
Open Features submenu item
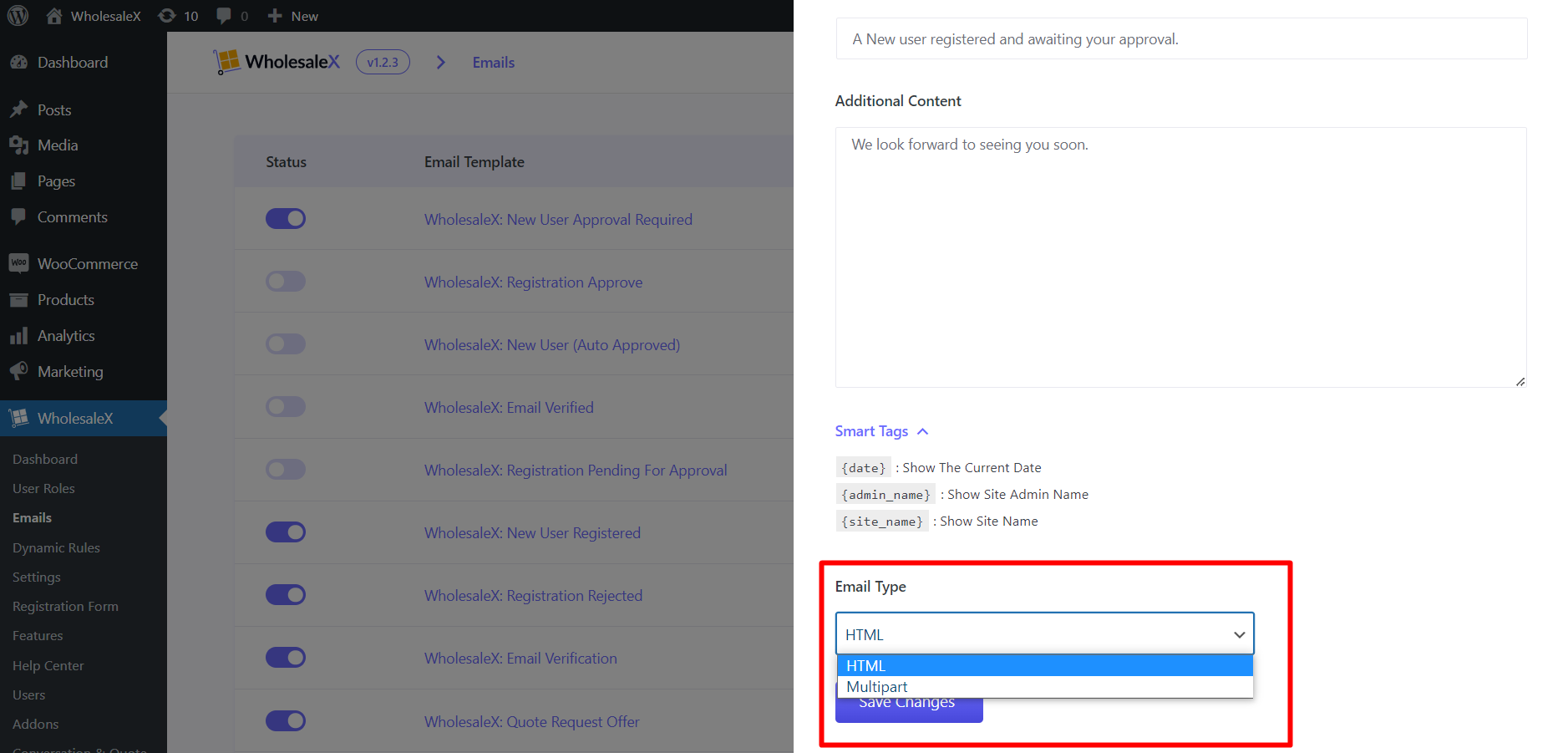pos(38,636)
